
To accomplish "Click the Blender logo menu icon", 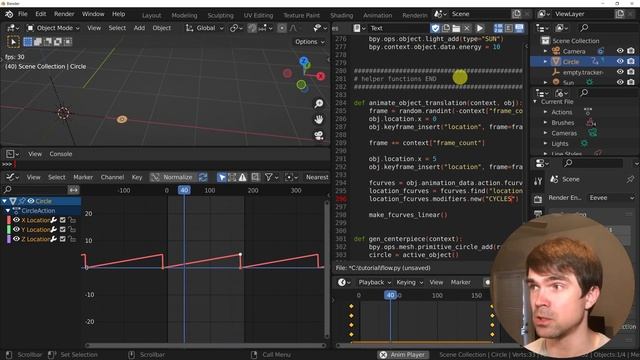I will [9, 14].
